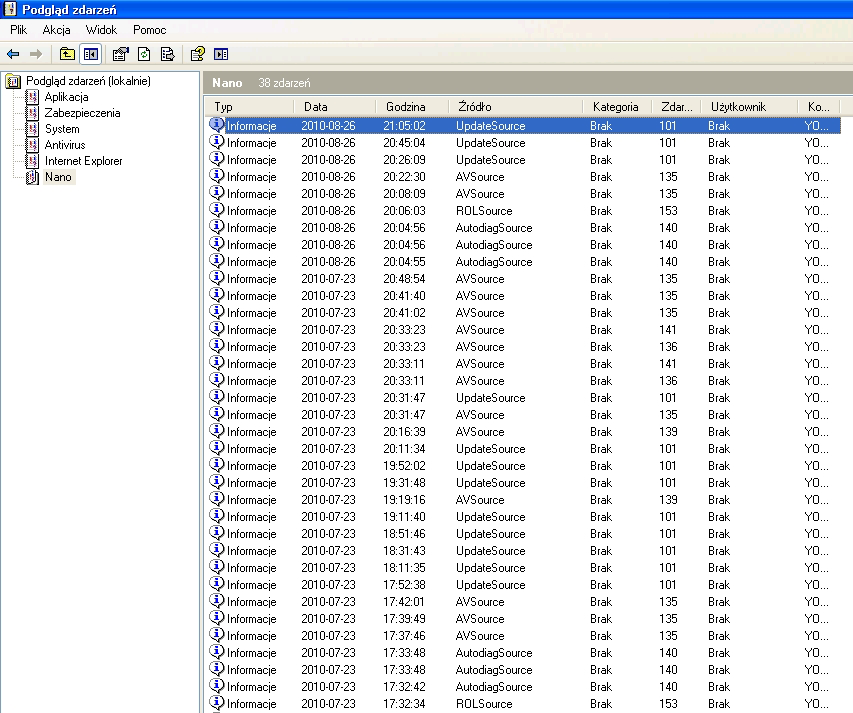This screenshot has width=853, height=713.
Task: Click event ID 135 in the 17:37:46 row
Action: click(668, 636)
